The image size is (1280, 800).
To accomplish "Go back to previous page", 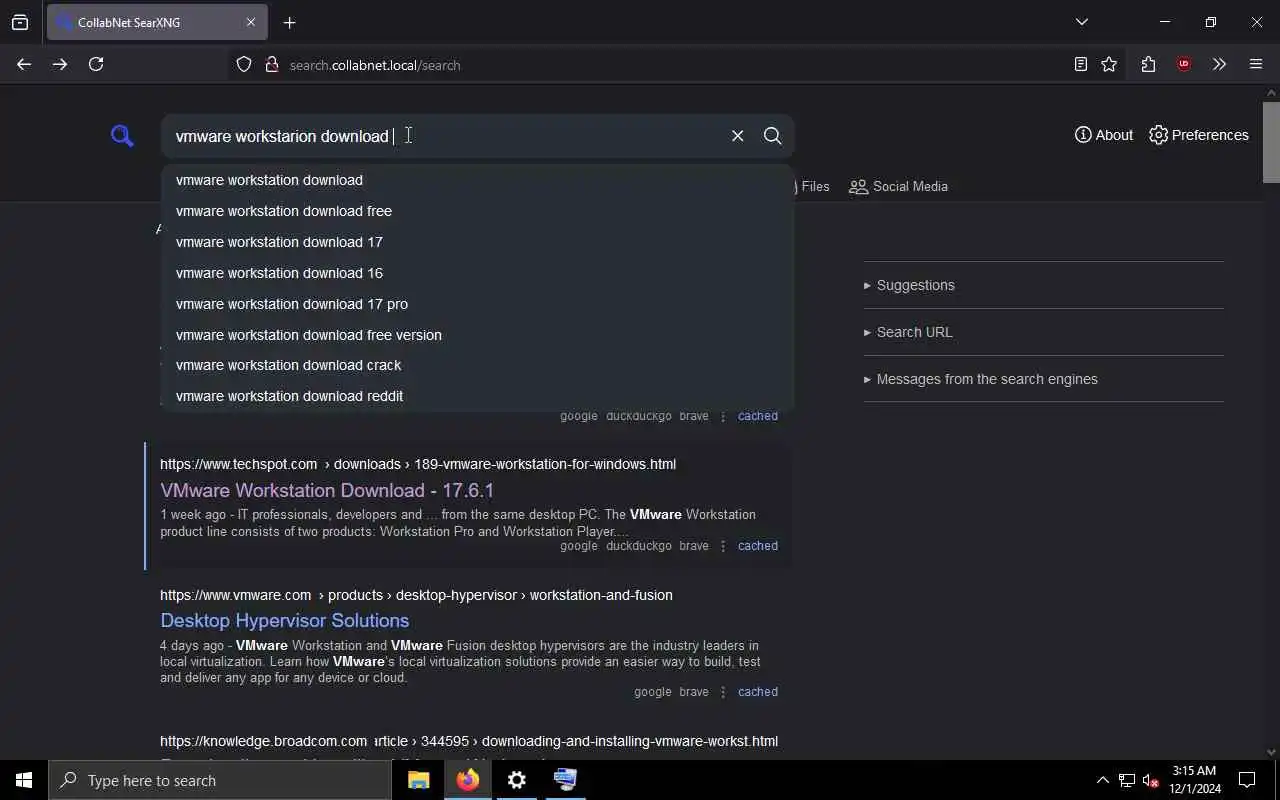I will coord(24,64).
